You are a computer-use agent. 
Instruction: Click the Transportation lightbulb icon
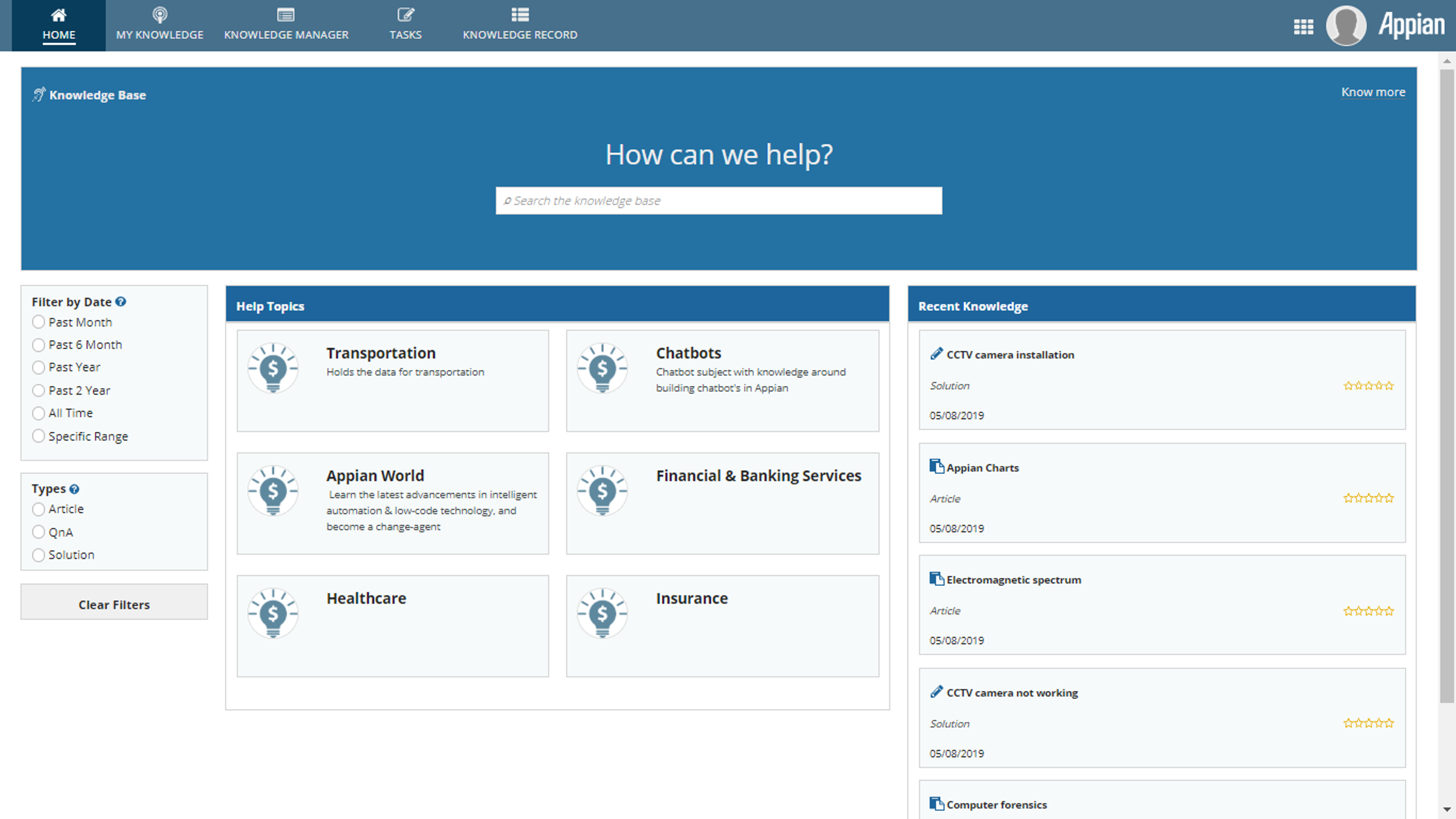[273, 368]
